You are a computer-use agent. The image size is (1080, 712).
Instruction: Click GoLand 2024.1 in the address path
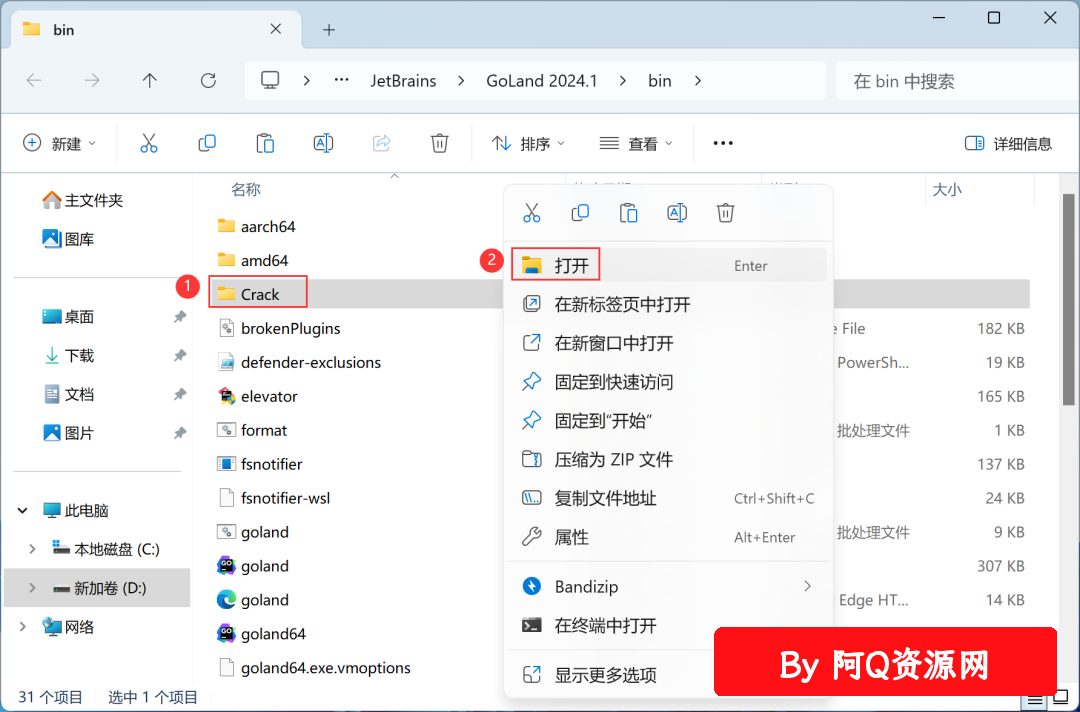[x=541, y=81]
